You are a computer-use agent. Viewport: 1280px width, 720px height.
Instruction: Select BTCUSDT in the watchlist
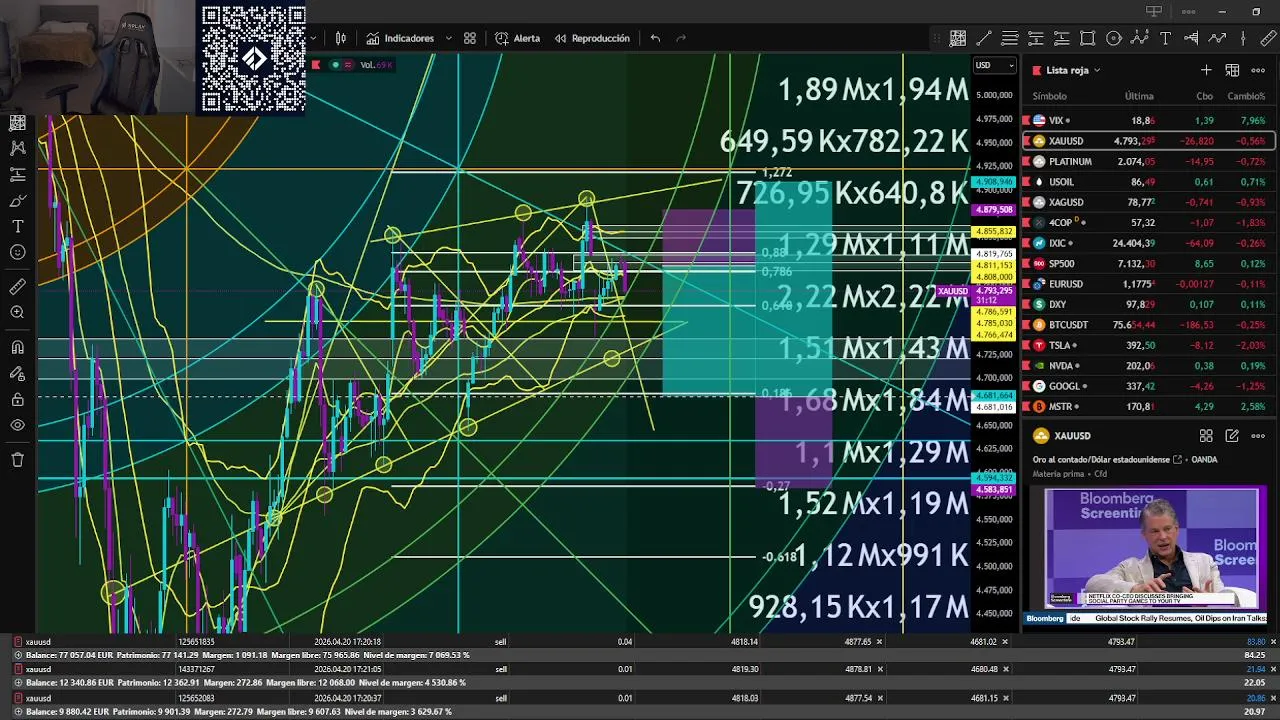tap(1148, 325)
